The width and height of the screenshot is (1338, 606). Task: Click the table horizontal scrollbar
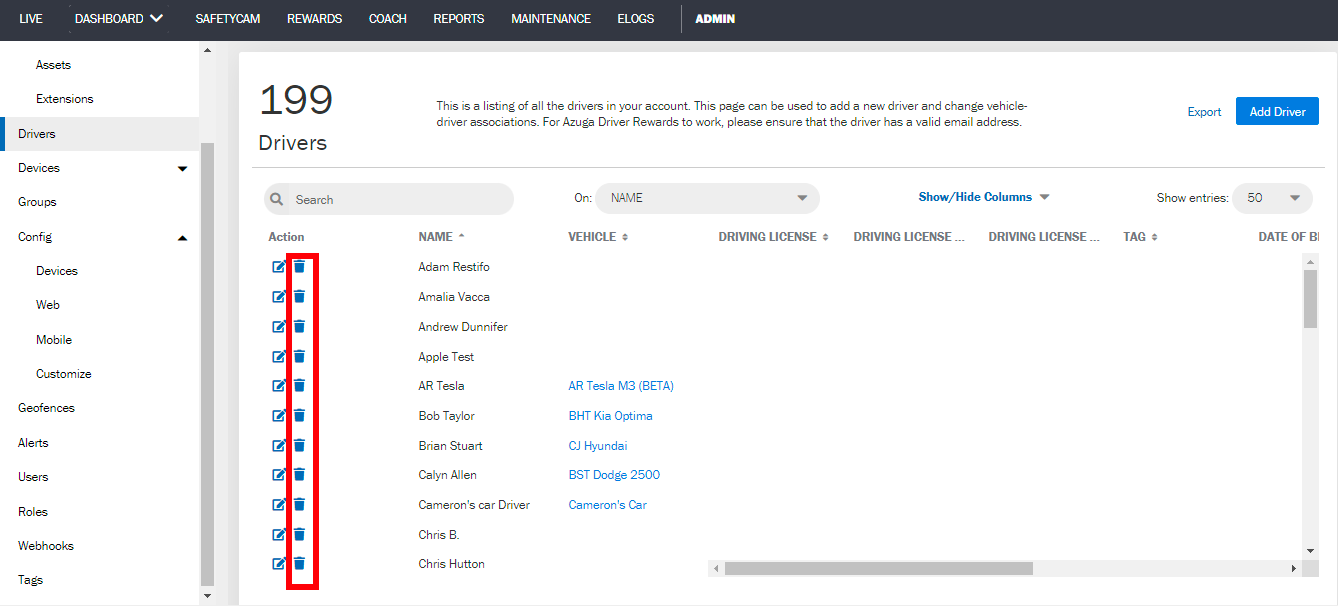pos(878,568)
